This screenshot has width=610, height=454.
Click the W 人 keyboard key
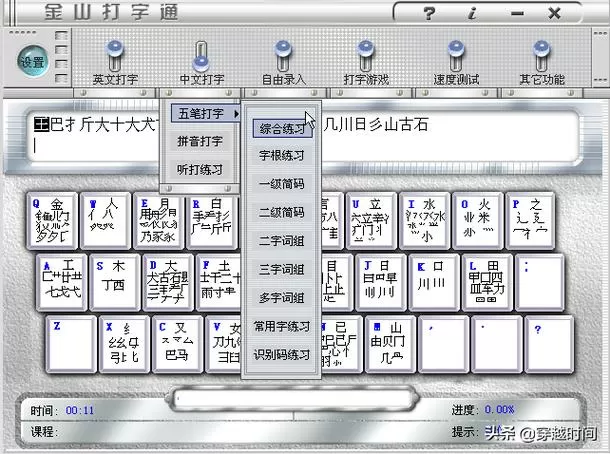[x=105, y=221]
